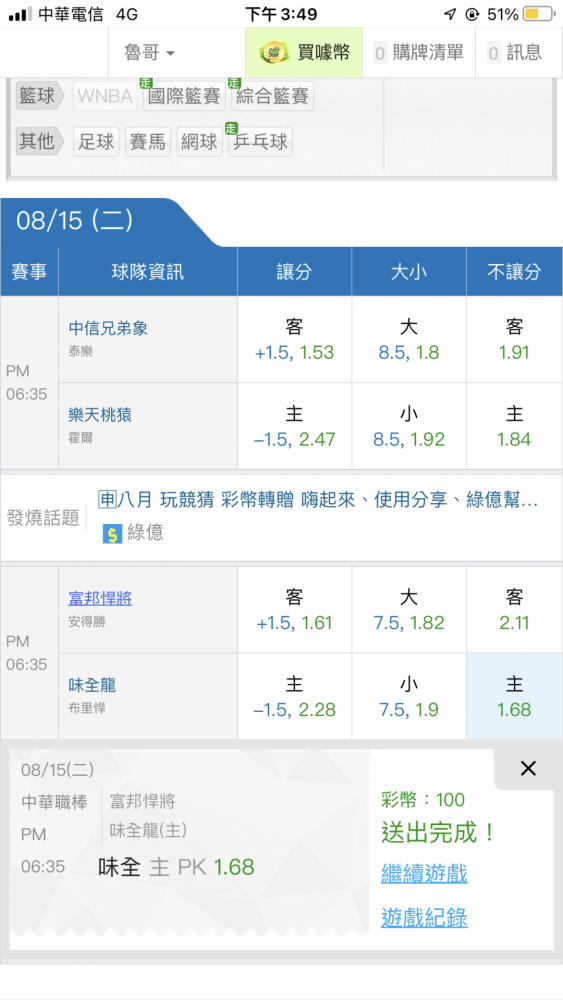
Task: Open the 富邦悍將 team link
Action: tap(100, 598)
